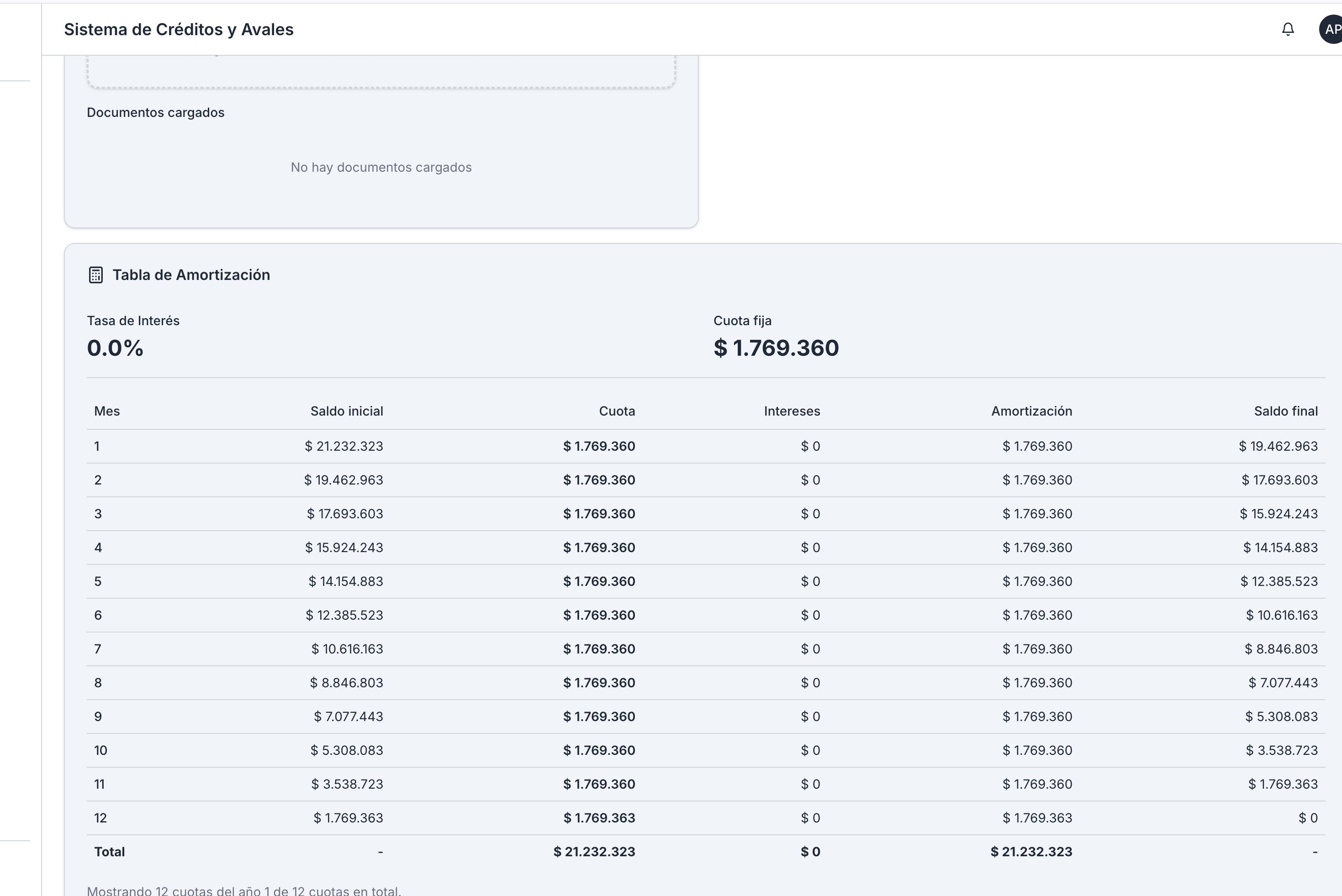Select the month 1 row saldo inicial $ 21.232.323
This screenshot has height=896, width=1342.
pos(344,446)
